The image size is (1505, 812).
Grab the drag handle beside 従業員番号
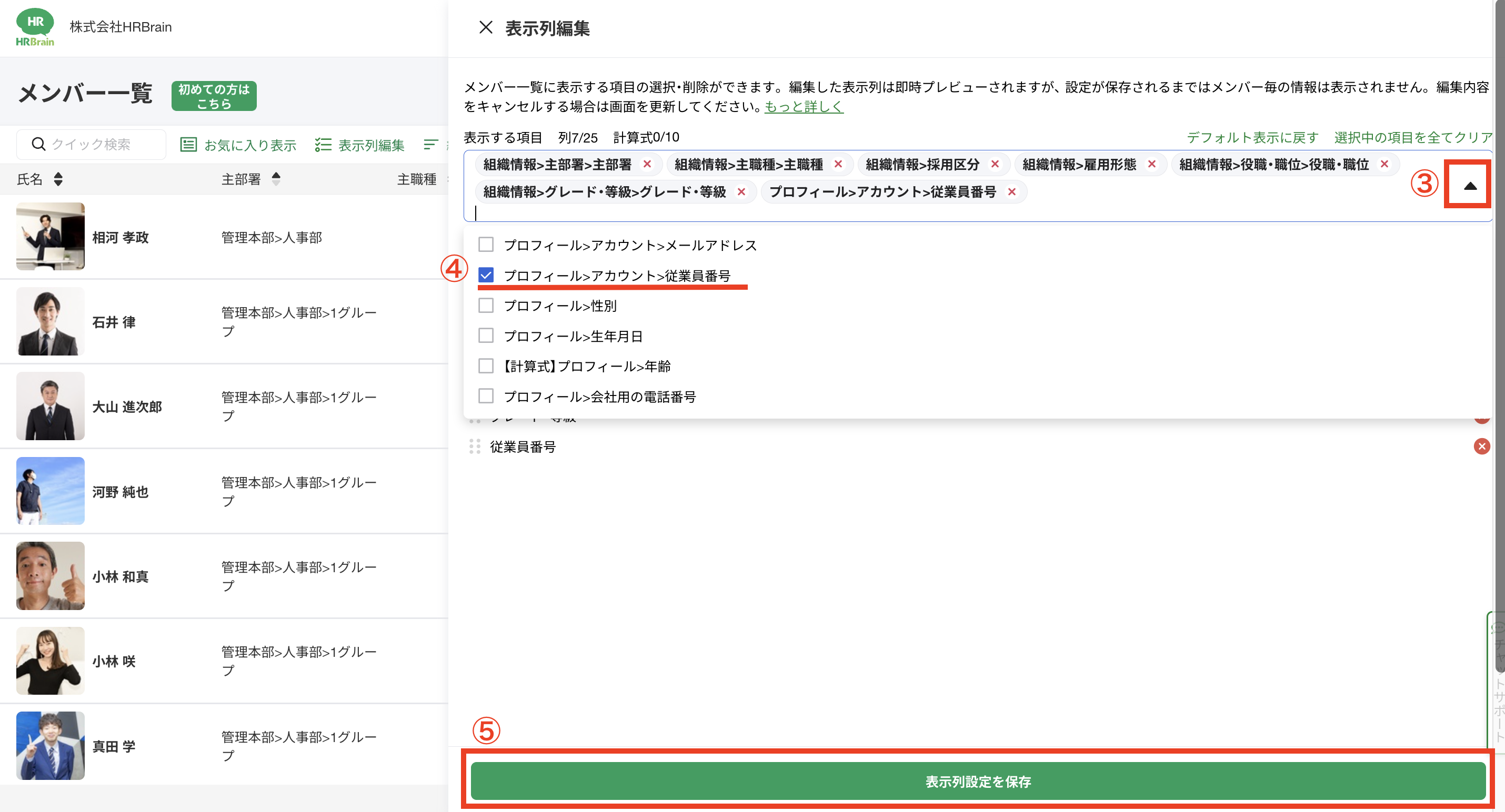point(475,446)
